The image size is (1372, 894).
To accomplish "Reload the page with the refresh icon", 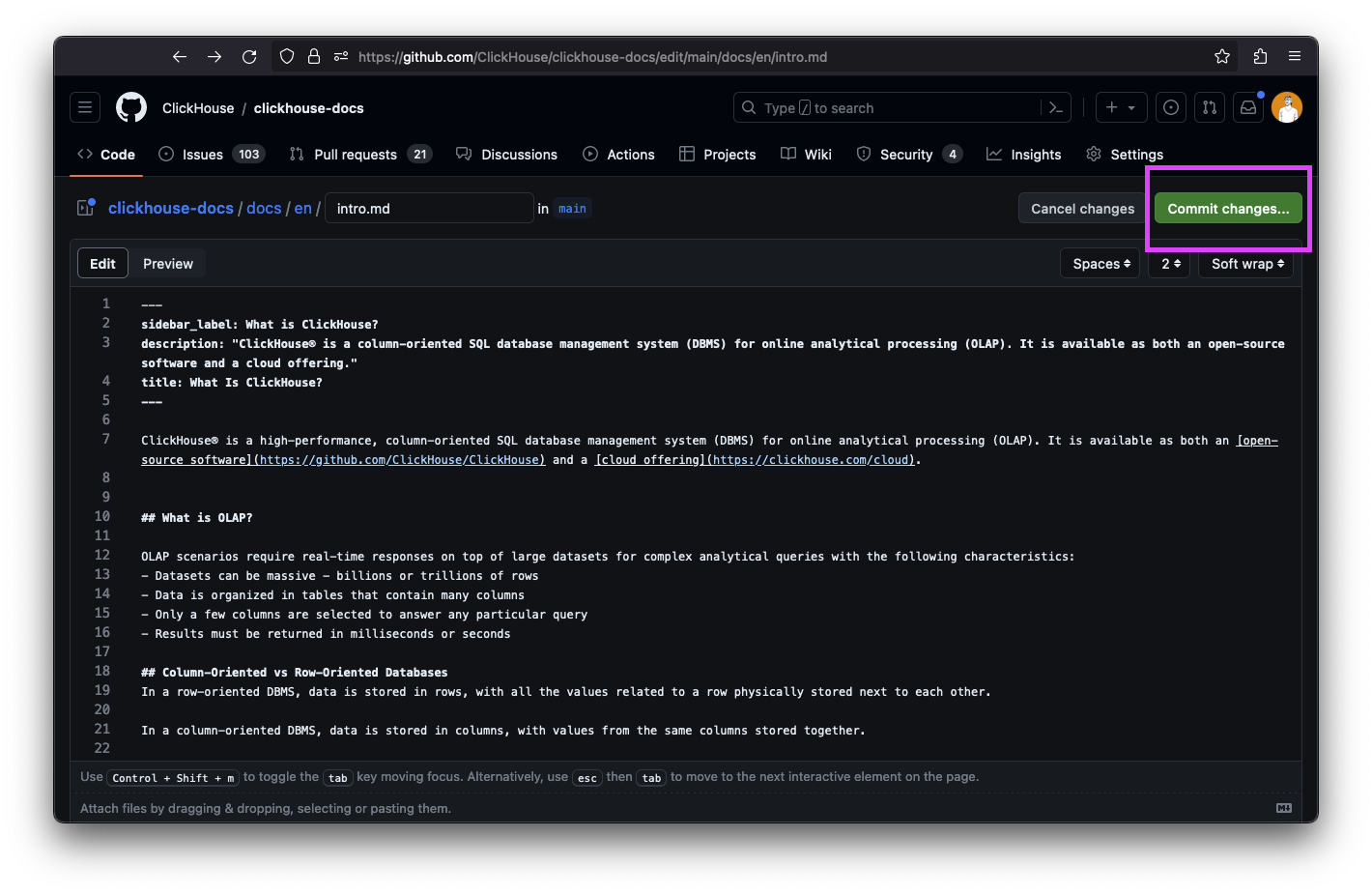I will click(x=249, y=57).
